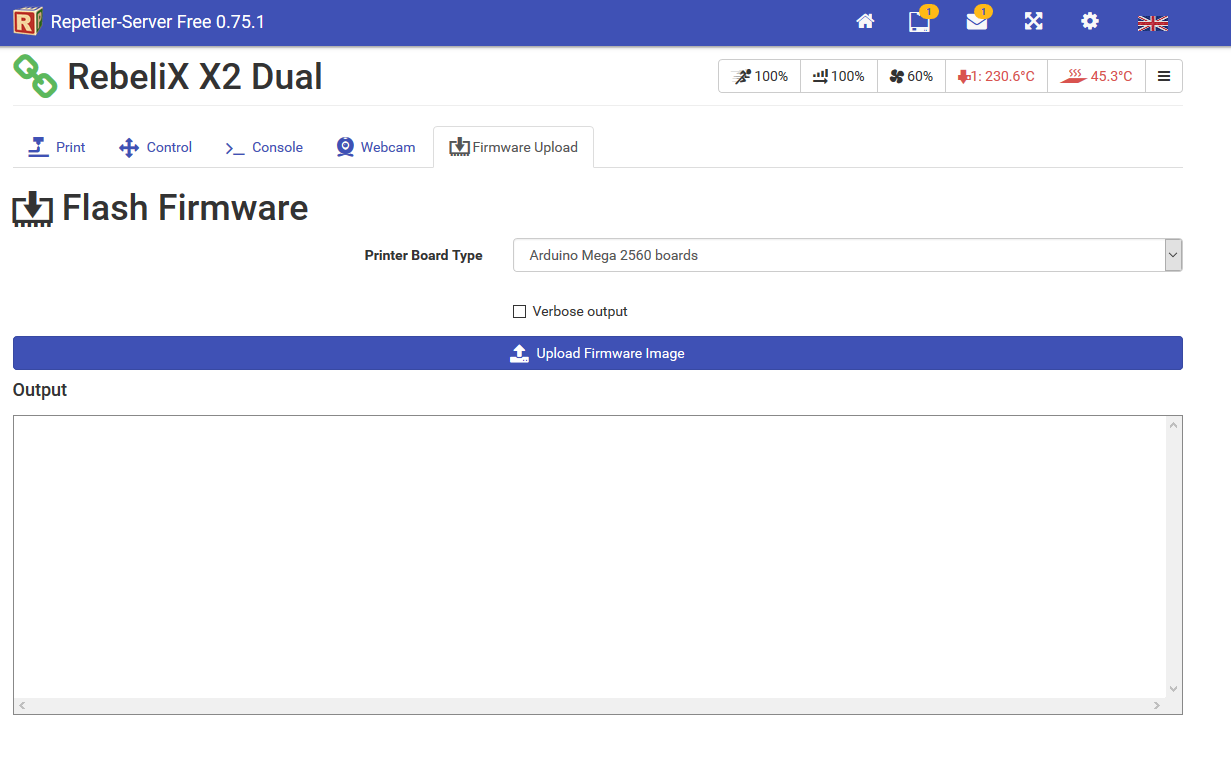Open the 100% speed multiplier control

pyautogui.click(x=760, y=76)
